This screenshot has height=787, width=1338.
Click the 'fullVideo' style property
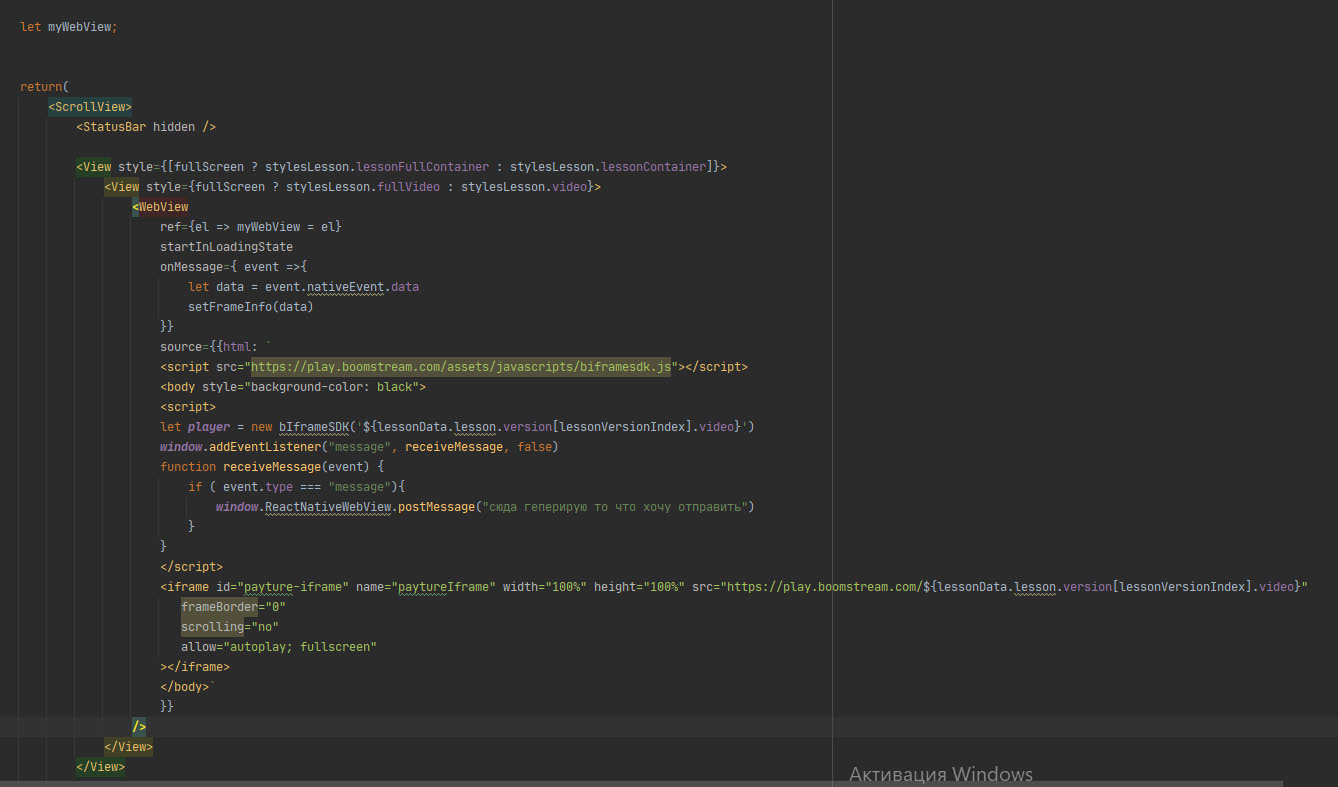[x=408, y=186]
